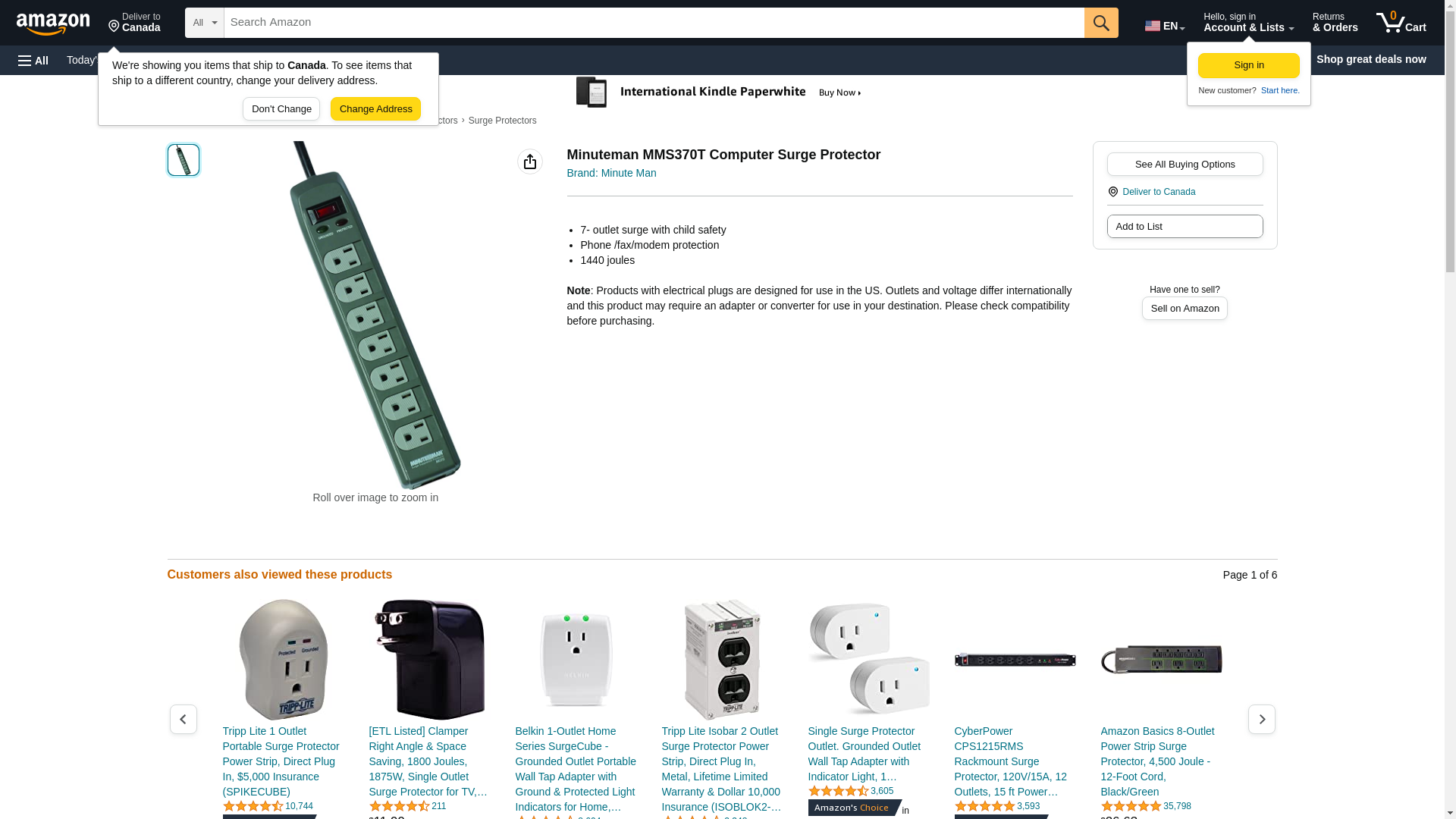Click Change Address button
The height and width of the screenshot is (819, 1456).
point(375,109)
